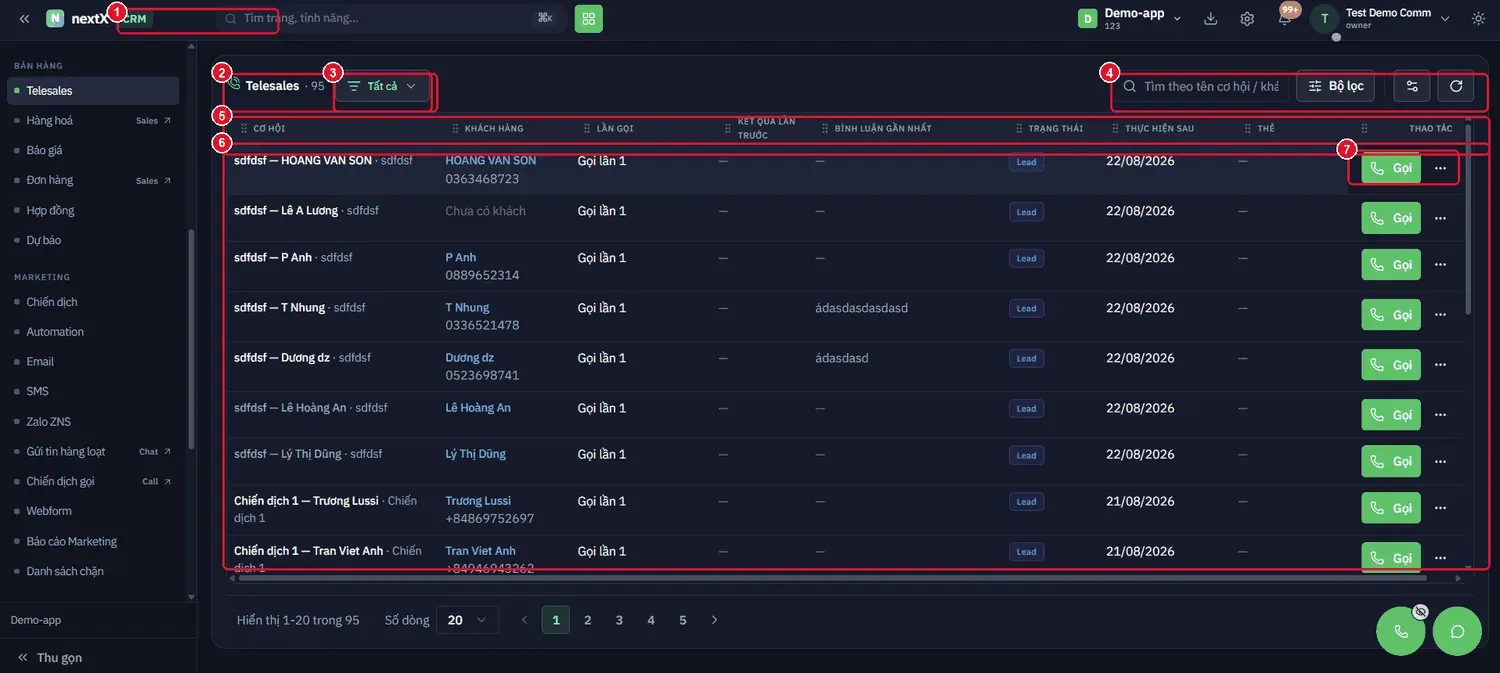Image resolution: width=1500 pixels, height=673 pixels.
Task: Open the Số dòng rows-per-page dropdown
Action: (467, 620)
